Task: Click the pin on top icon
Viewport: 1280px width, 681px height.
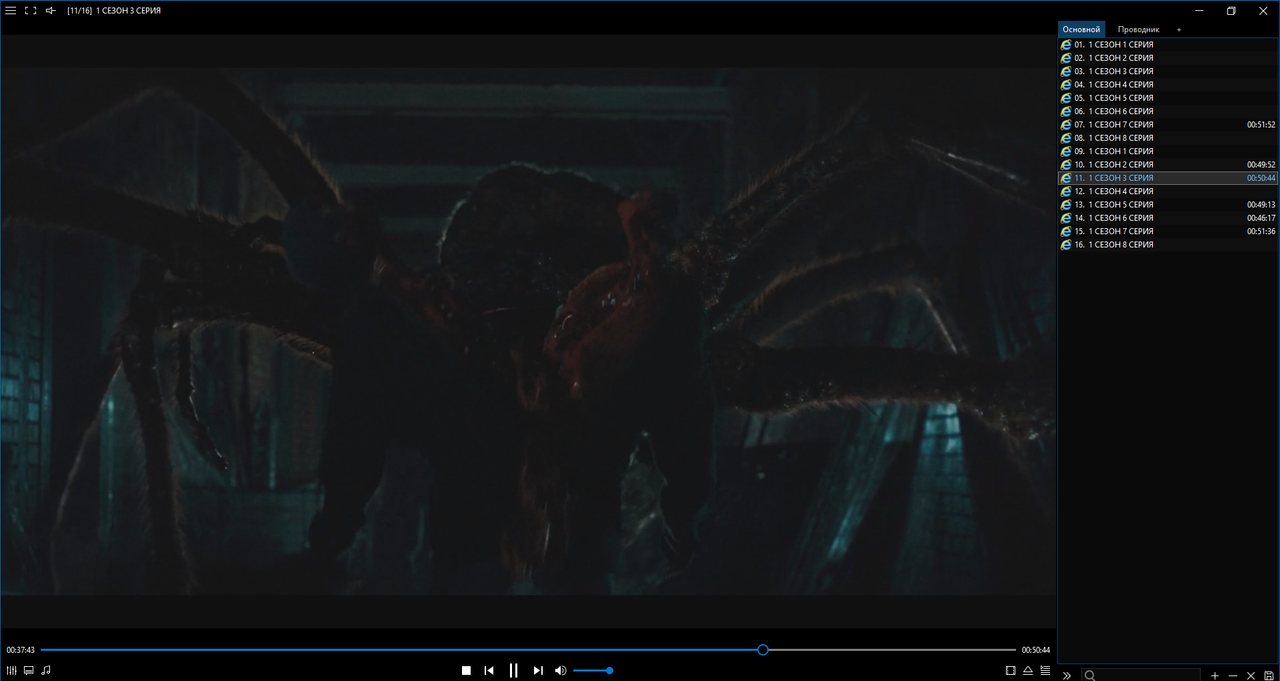Action: [51, 10]
